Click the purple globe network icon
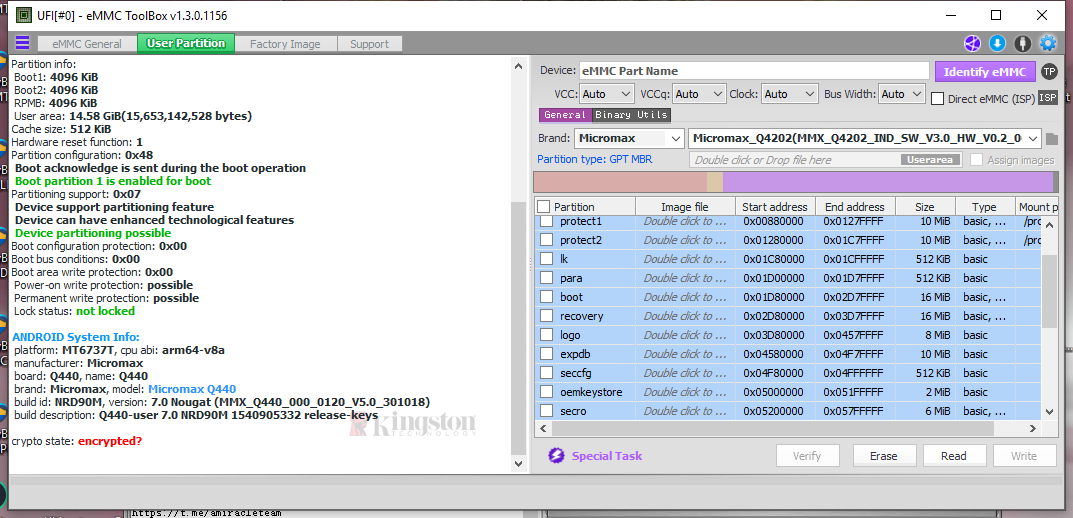Screen dimensions: 1073x518 [x=972, y=43]
